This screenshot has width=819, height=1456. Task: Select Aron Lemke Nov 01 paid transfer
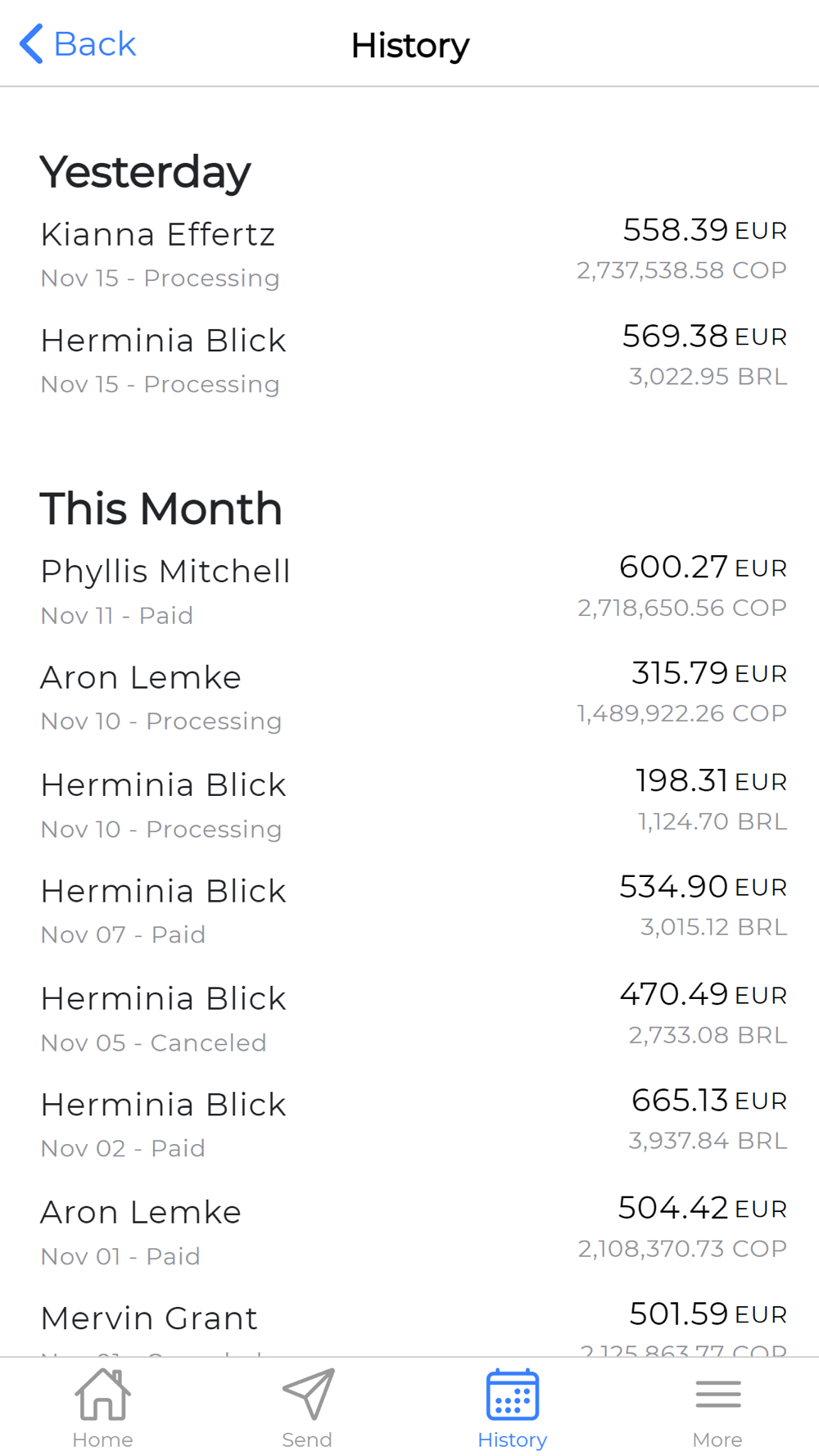[x=409, y=1232]
